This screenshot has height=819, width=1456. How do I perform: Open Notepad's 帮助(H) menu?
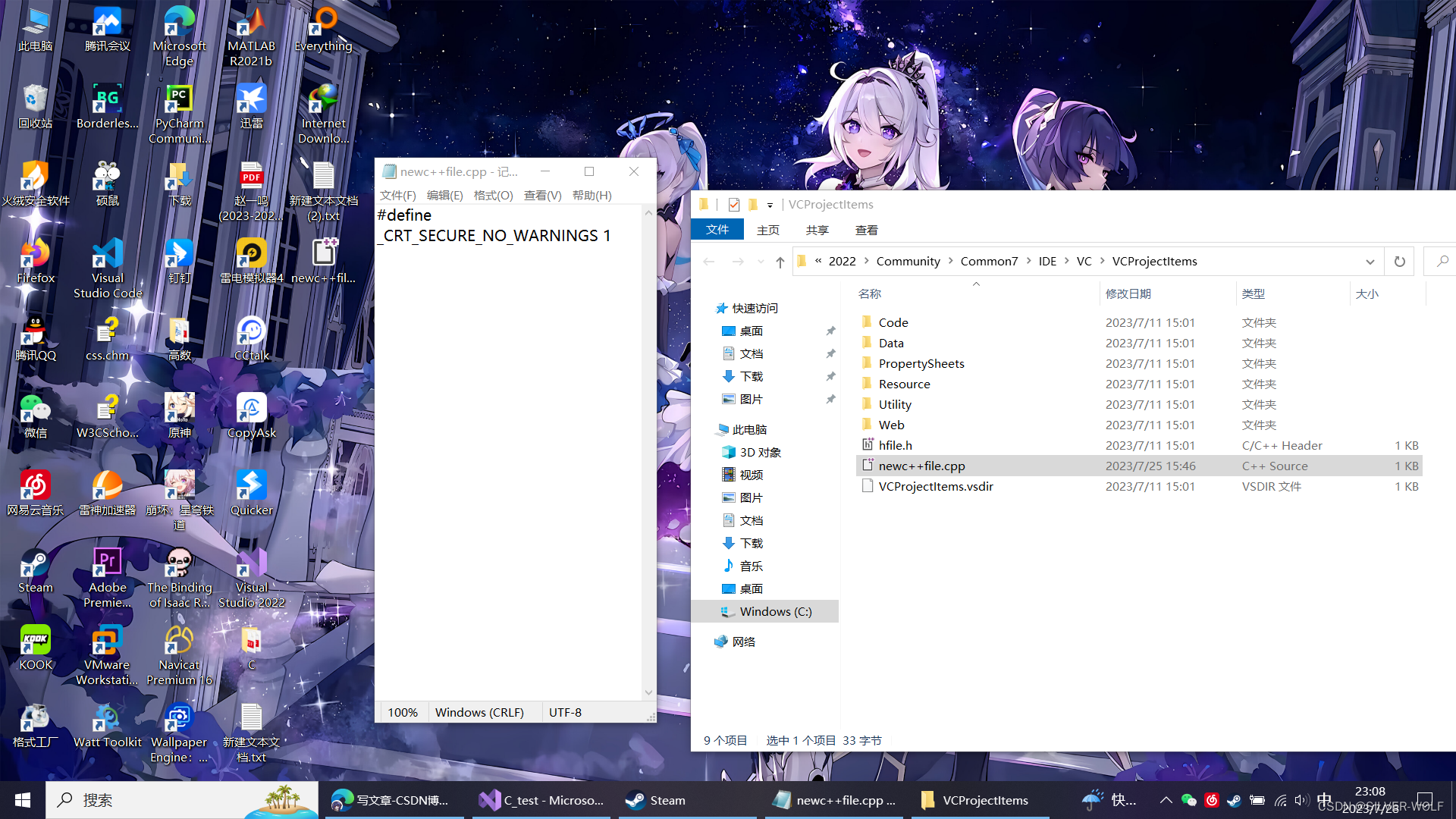coord(592,195)
